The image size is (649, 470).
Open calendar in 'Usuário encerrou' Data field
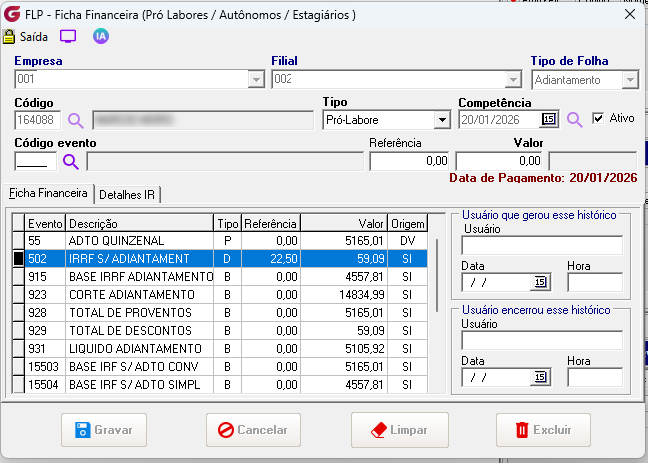(x=540, y=377)
